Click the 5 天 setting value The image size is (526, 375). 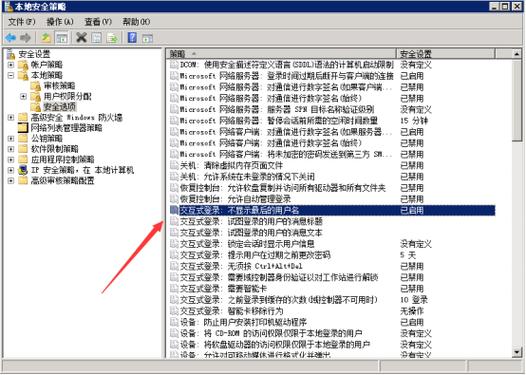(408, 255)
